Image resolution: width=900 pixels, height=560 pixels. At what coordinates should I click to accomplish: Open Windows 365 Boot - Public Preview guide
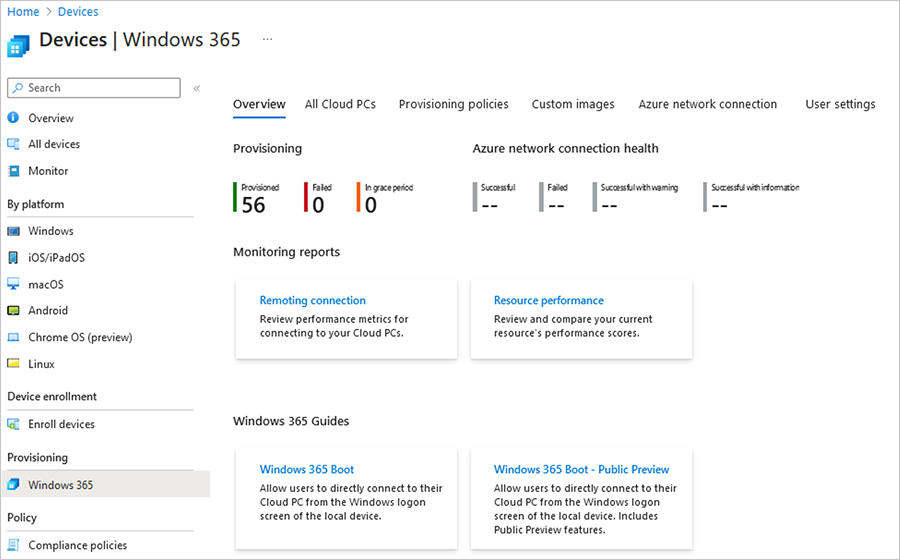[581, 469]
